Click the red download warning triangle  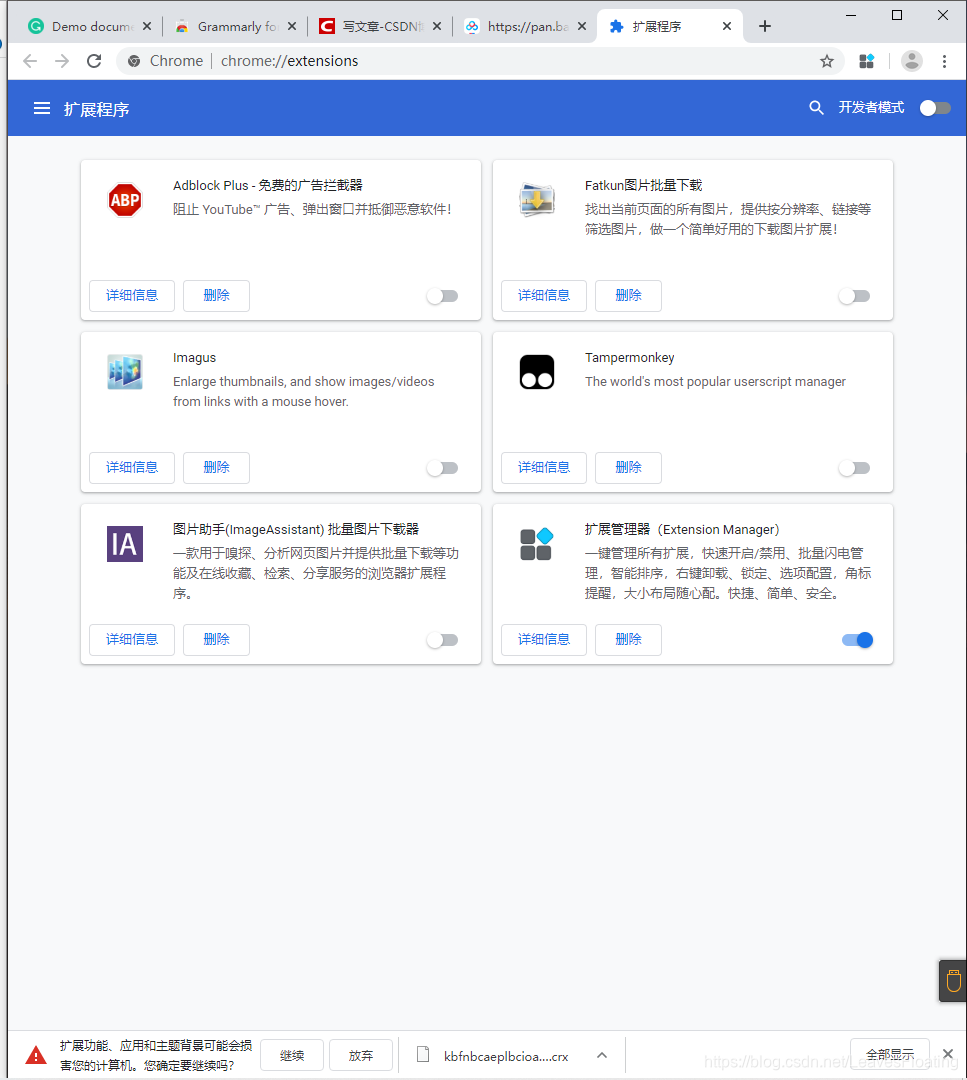pyautogui.click(x=36, y=1055)
